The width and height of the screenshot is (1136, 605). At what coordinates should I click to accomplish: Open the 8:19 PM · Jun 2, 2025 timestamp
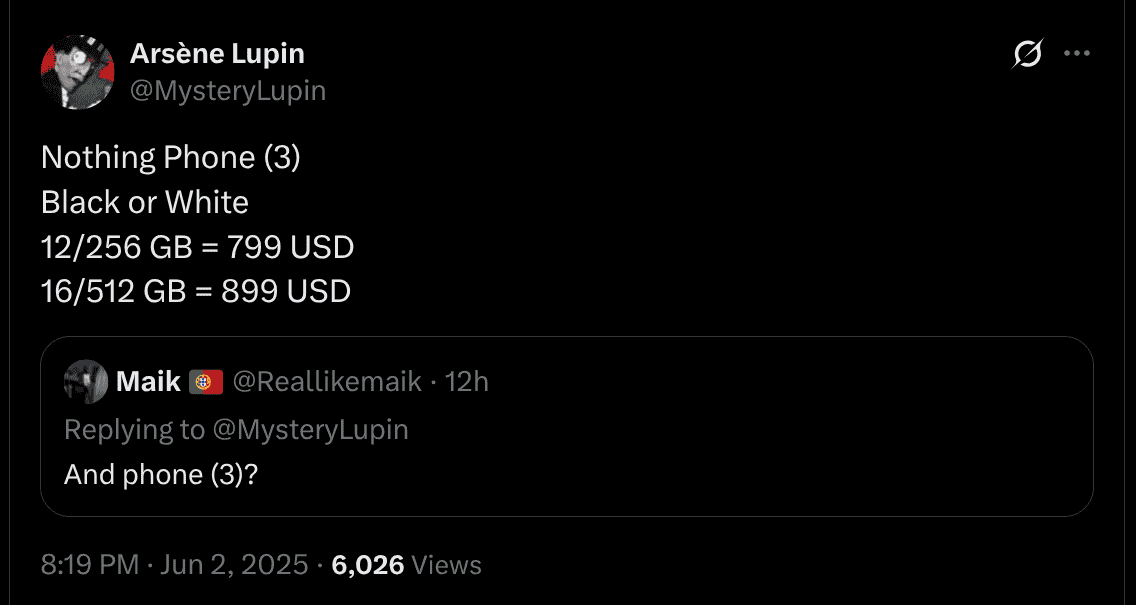(x=174, y=565)
